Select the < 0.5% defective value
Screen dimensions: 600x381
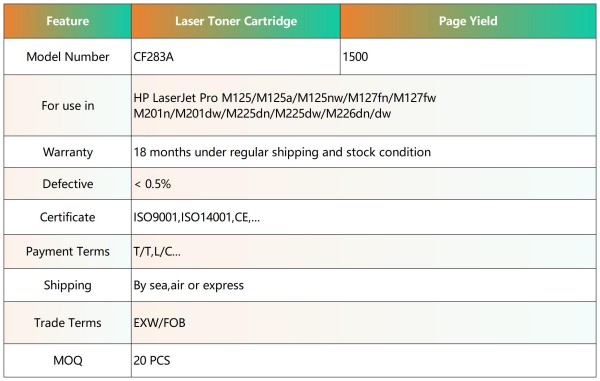point(152,184)
